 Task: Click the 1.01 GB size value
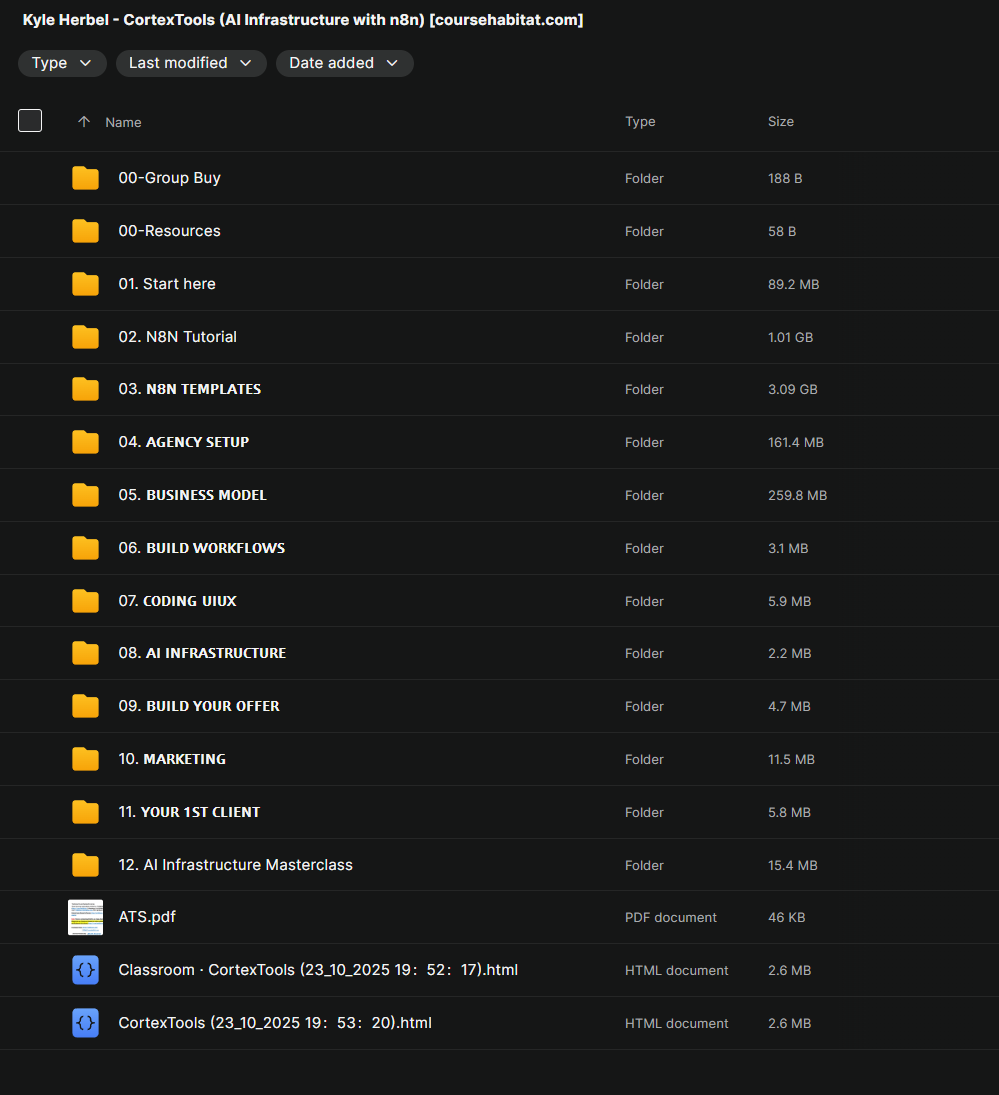pos(790,337)
